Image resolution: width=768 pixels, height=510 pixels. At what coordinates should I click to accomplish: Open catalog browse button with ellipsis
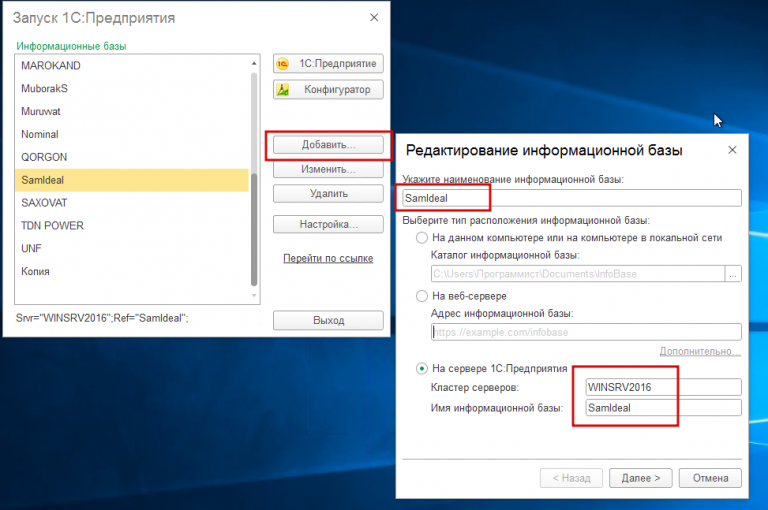pos(733,274)
